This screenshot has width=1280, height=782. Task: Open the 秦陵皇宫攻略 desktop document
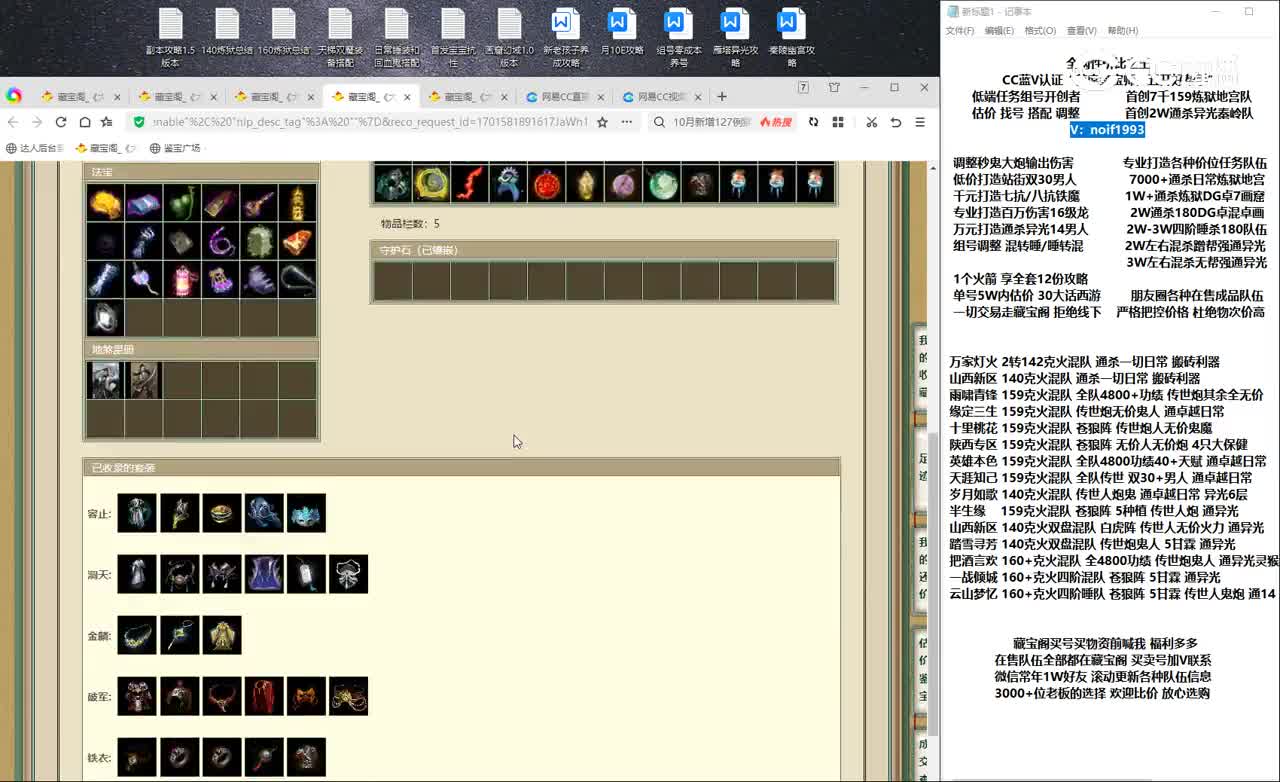[791, 39]
